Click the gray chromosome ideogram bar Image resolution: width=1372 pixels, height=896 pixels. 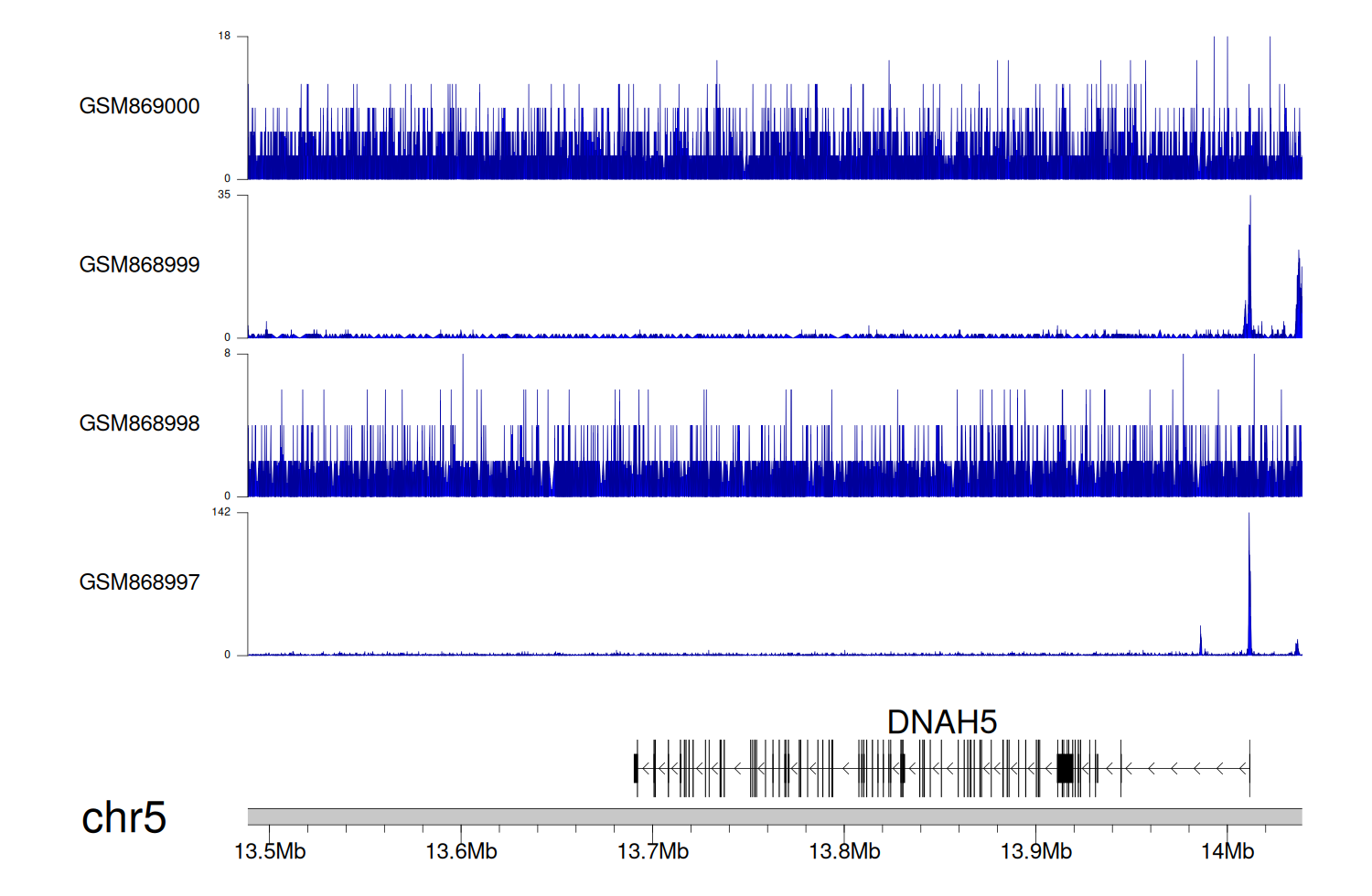pos(774,816)
